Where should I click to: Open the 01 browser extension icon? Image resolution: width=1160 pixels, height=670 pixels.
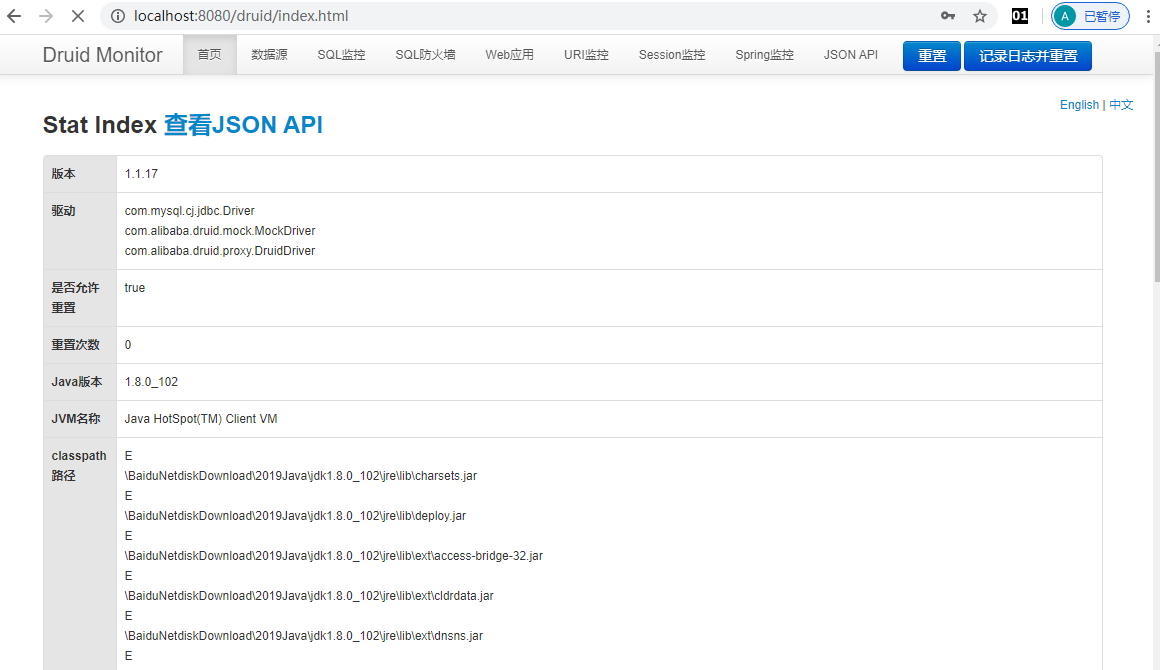[x=1019, y=16]
